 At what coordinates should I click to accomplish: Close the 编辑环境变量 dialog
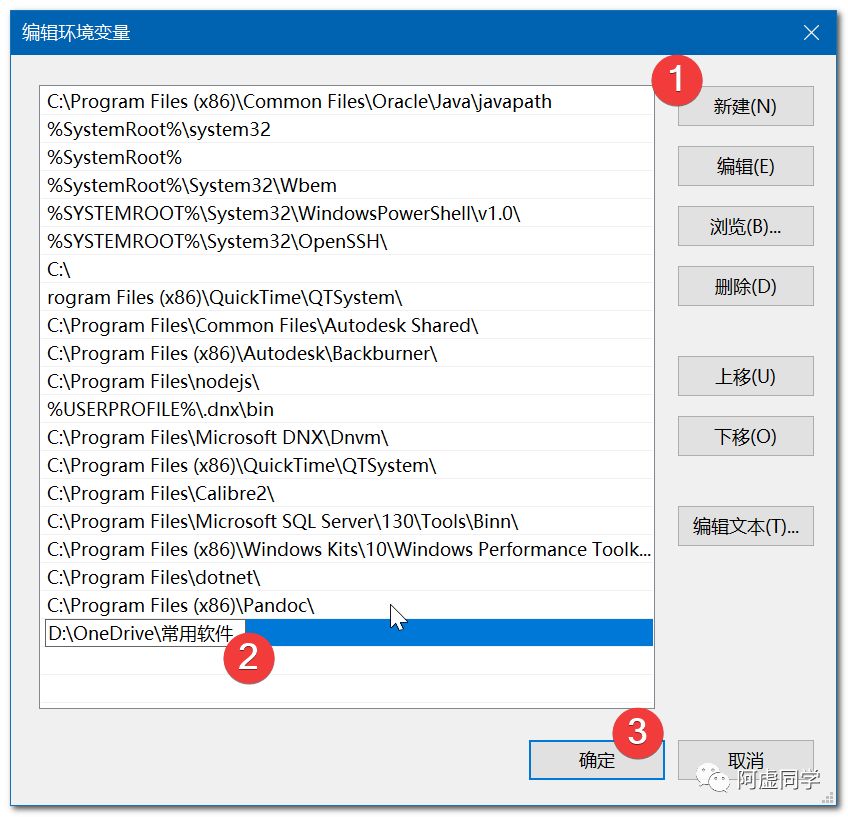tap(811, 32)
